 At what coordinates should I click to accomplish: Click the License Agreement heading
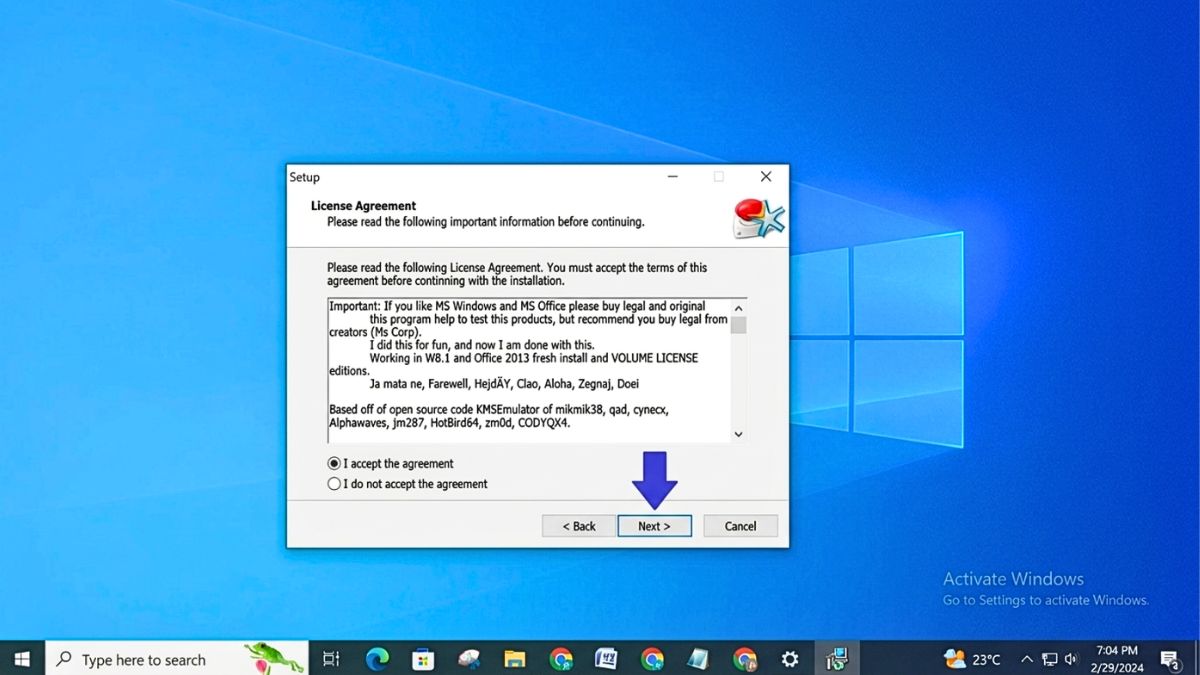click(x=363, y=206)
